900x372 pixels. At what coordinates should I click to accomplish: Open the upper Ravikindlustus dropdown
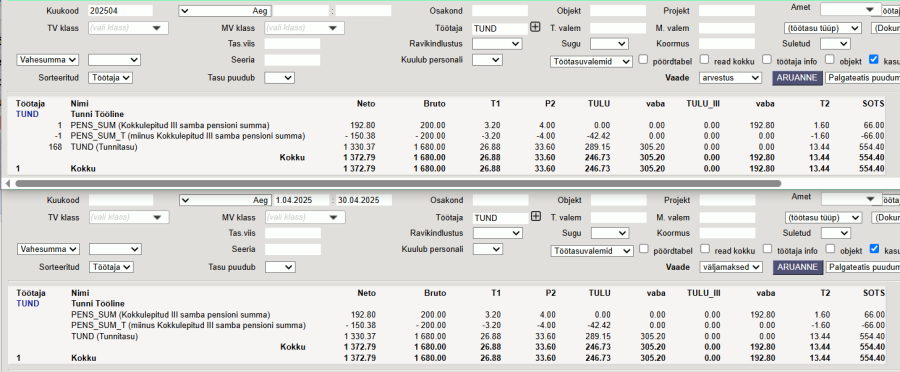tap(496, 44)
